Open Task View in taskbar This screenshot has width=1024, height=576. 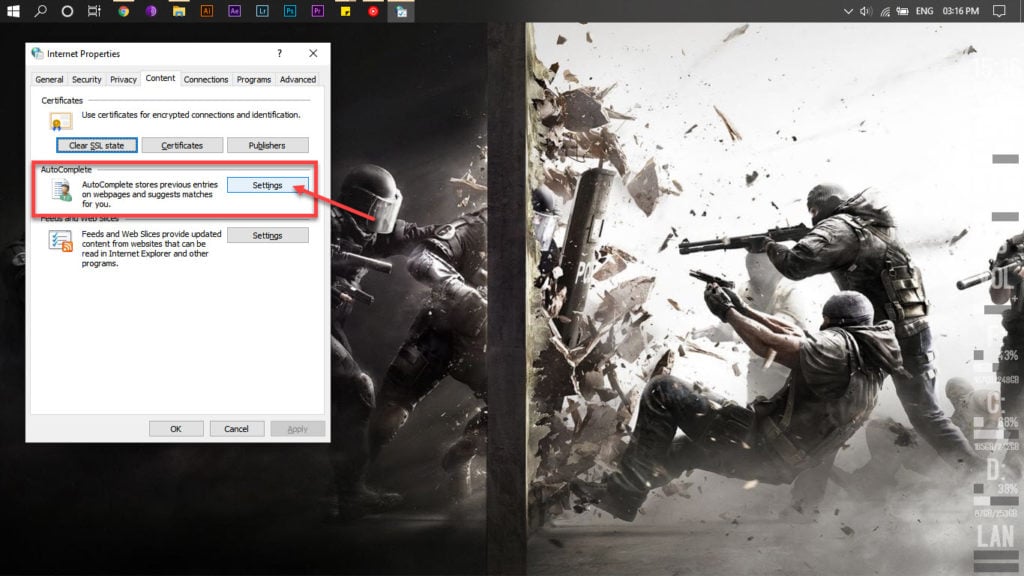tap(95, 11)
